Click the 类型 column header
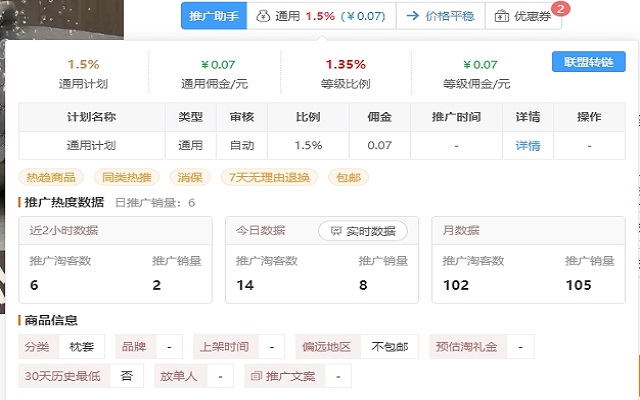 click(x=191, y=117)
